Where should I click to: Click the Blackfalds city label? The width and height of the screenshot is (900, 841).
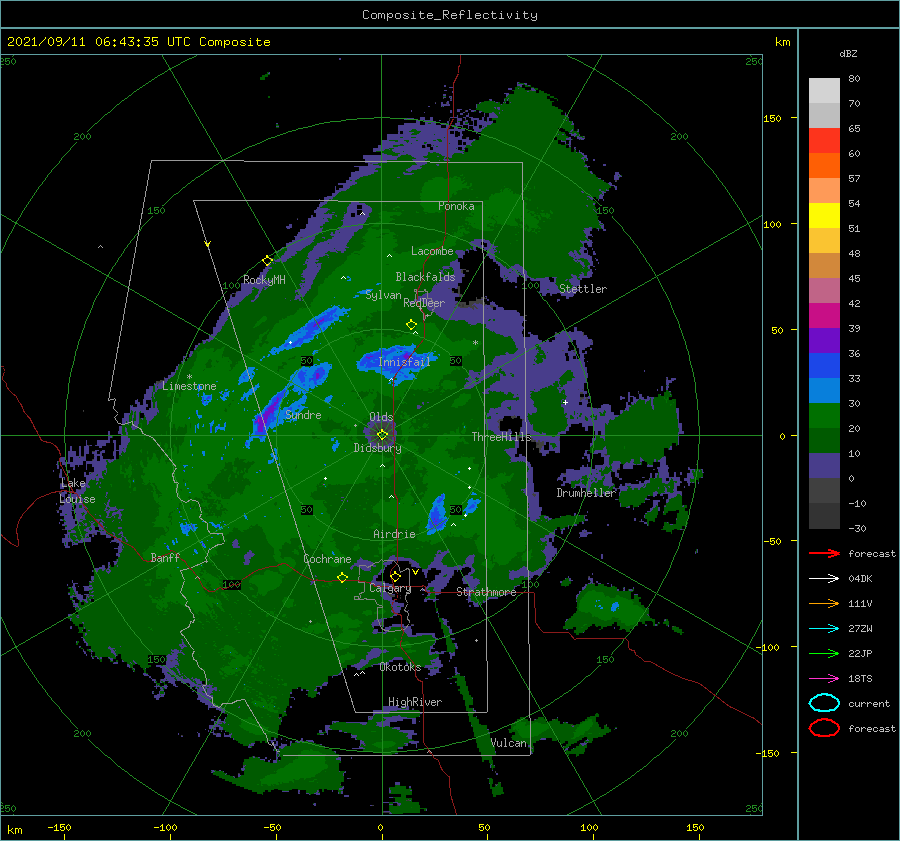[425, 277]
